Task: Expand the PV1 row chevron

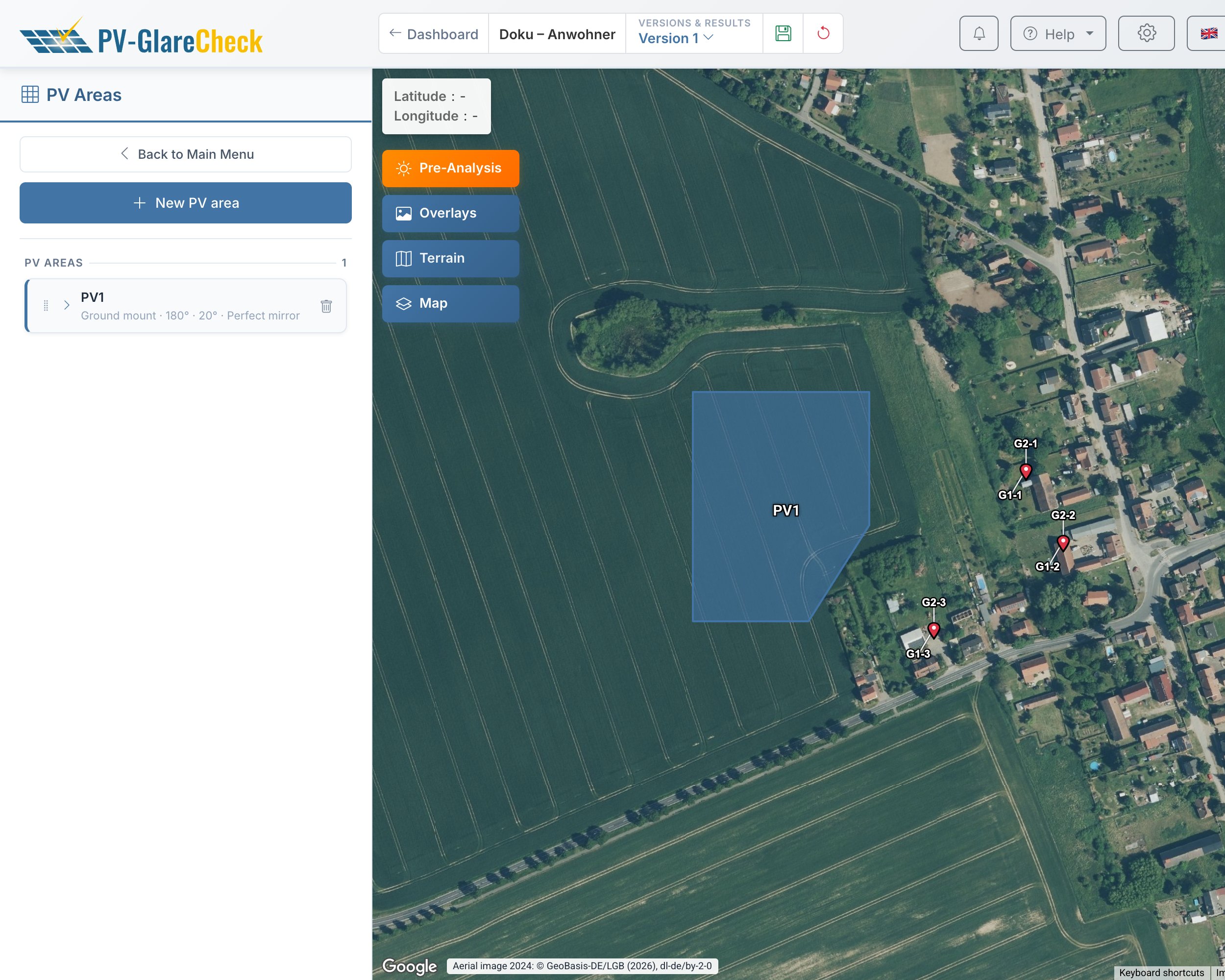Action: pos(67,305)
